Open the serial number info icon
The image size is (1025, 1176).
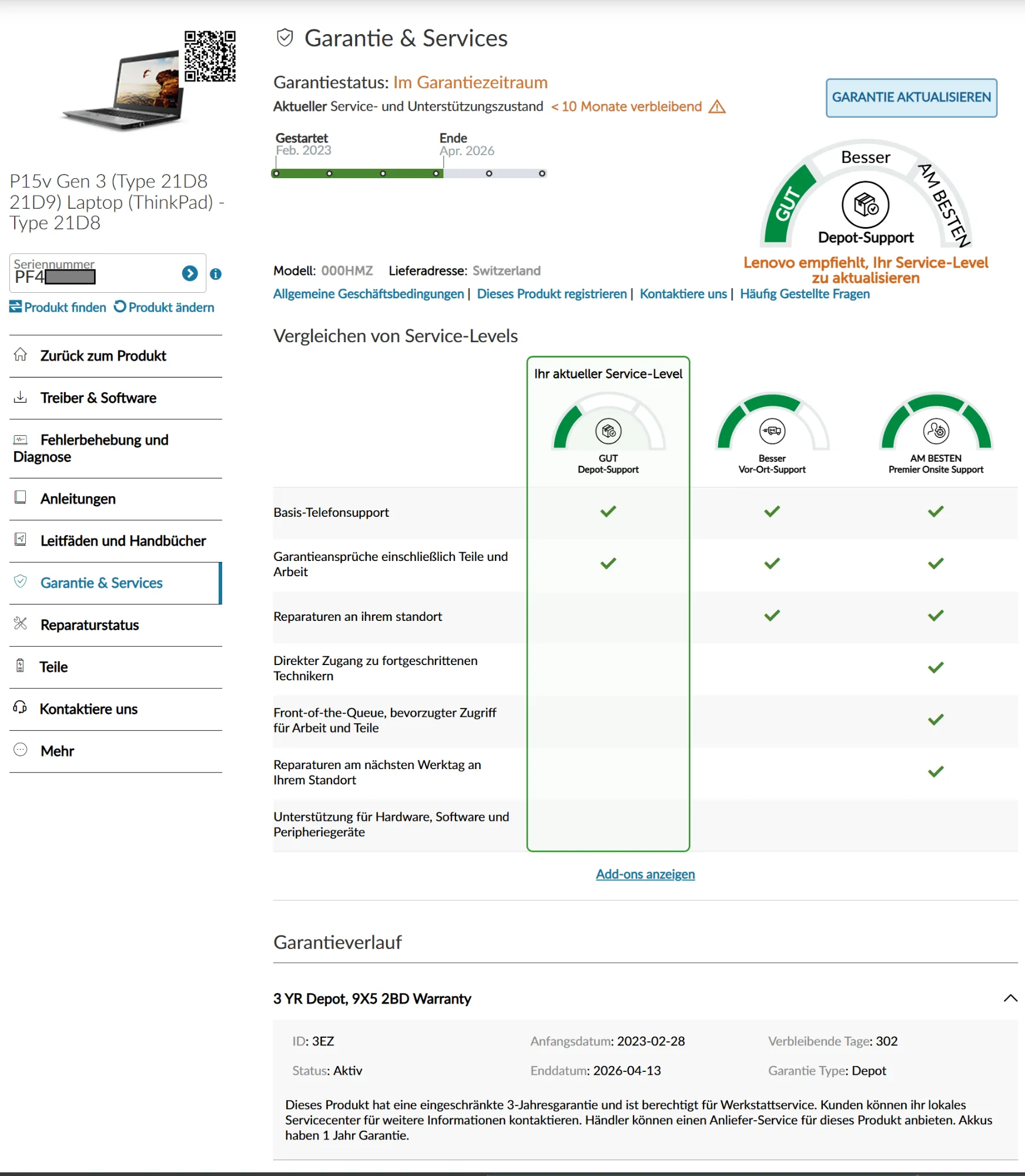point(216,274)
